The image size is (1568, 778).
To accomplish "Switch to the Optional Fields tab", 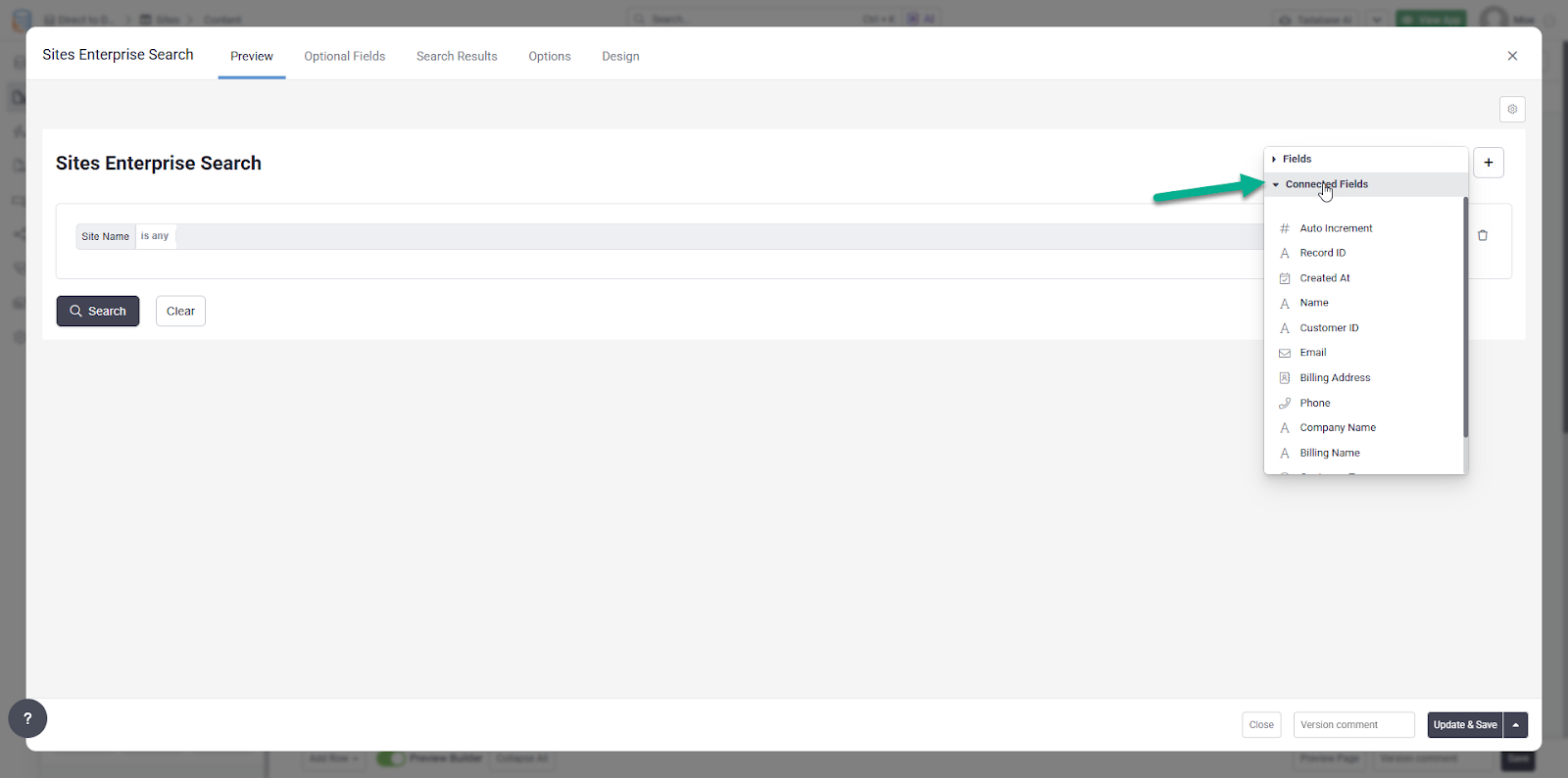I will point(344,56).
